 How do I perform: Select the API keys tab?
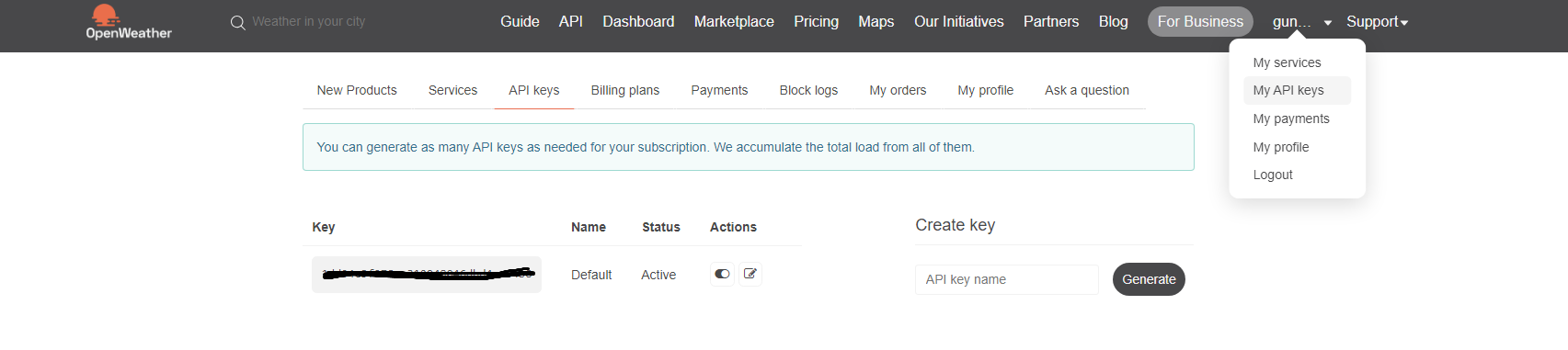(x=534, y=90)
